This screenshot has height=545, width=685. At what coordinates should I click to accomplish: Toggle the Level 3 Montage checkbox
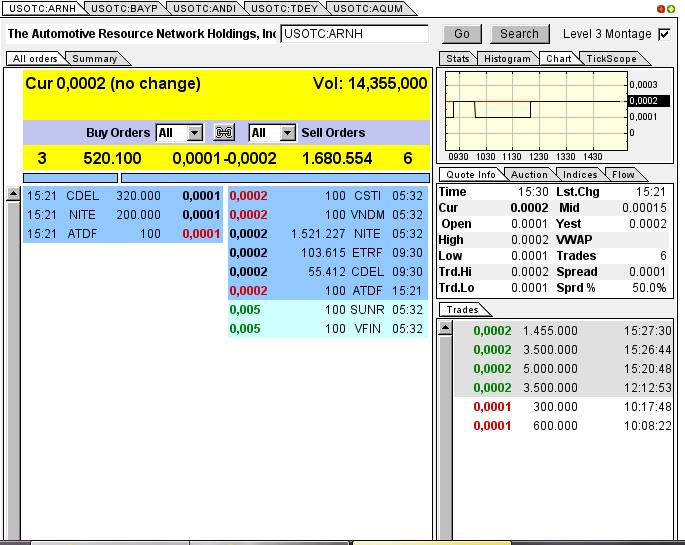click(665, 34)
